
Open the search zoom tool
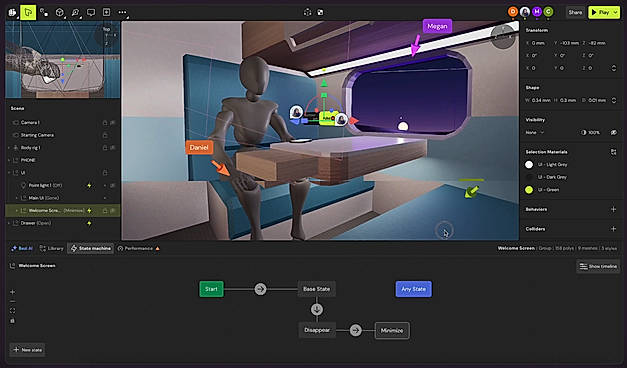(75, 12)
